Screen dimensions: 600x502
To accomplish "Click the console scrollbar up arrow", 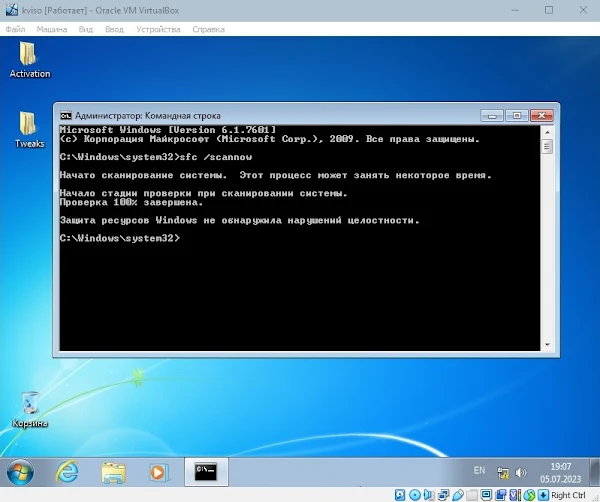I will [547, 132].
